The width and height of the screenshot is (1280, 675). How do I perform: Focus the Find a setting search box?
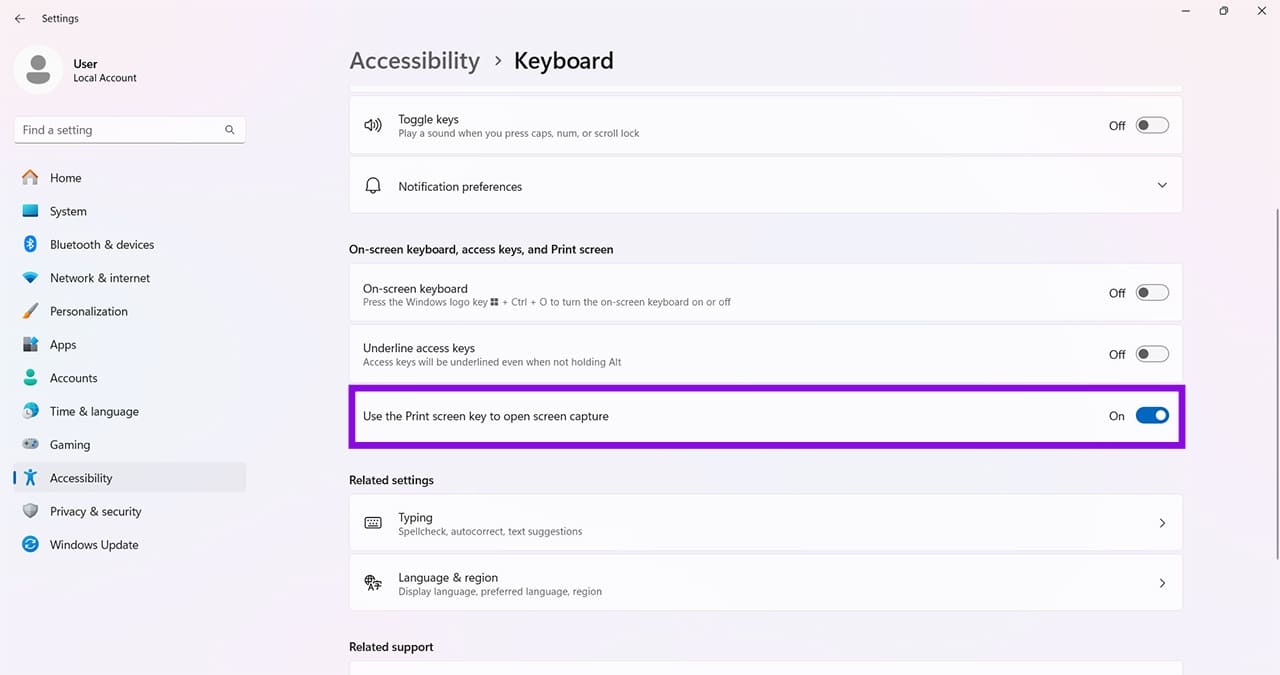click(130, 130)
